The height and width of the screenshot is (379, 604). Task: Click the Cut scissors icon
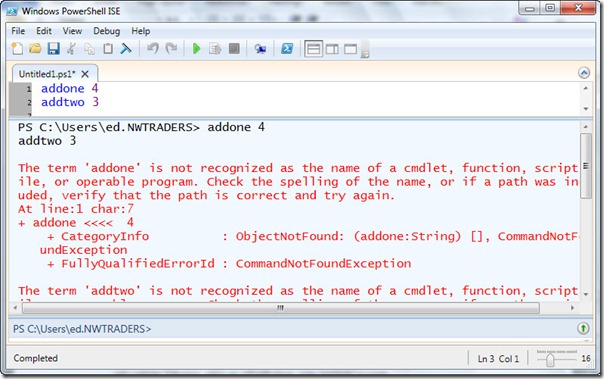tap(71, 49)
